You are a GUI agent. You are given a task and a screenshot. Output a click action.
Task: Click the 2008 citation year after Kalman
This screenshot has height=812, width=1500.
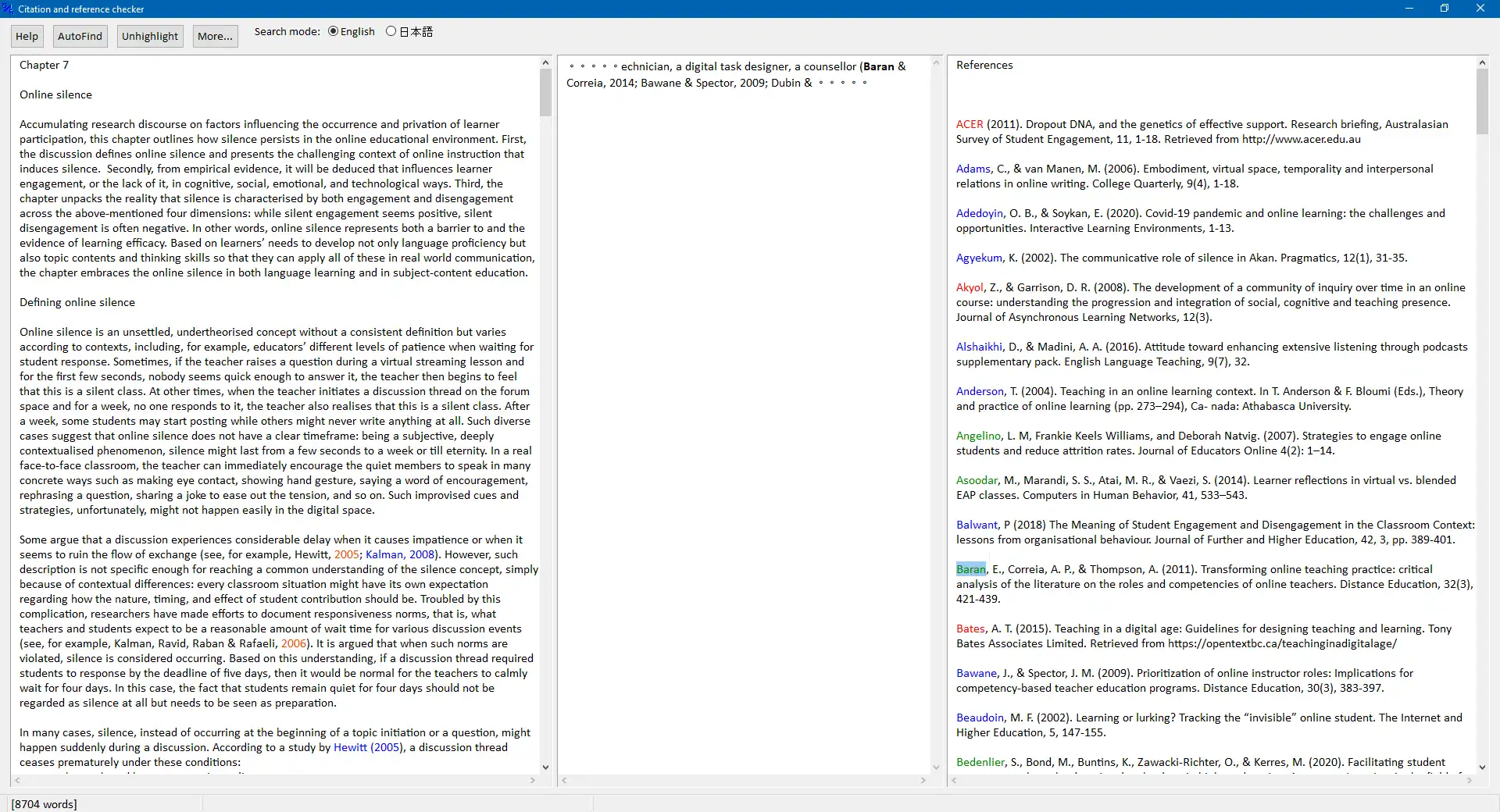pyautogui.click(x=422, y=554)
